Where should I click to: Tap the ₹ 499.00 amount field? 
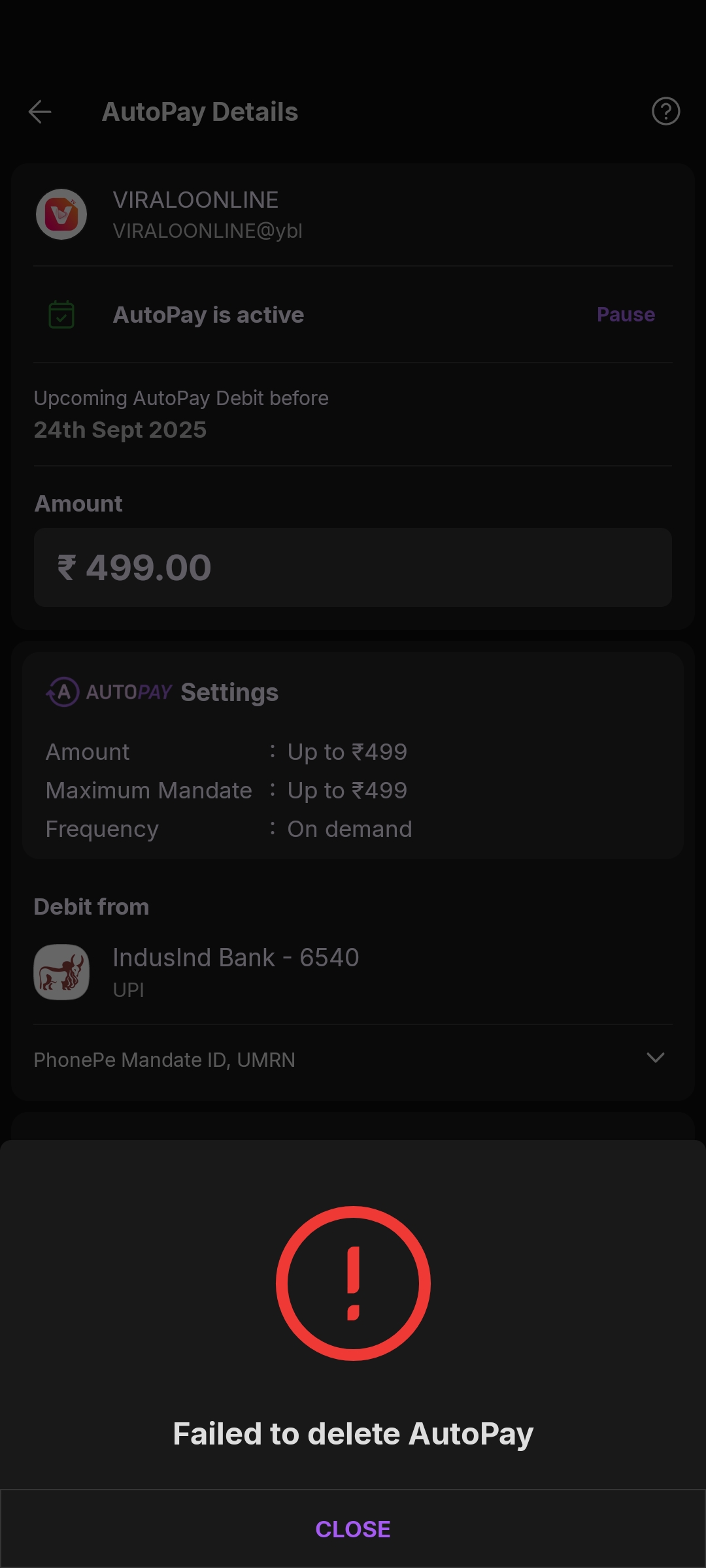point(353,567)
